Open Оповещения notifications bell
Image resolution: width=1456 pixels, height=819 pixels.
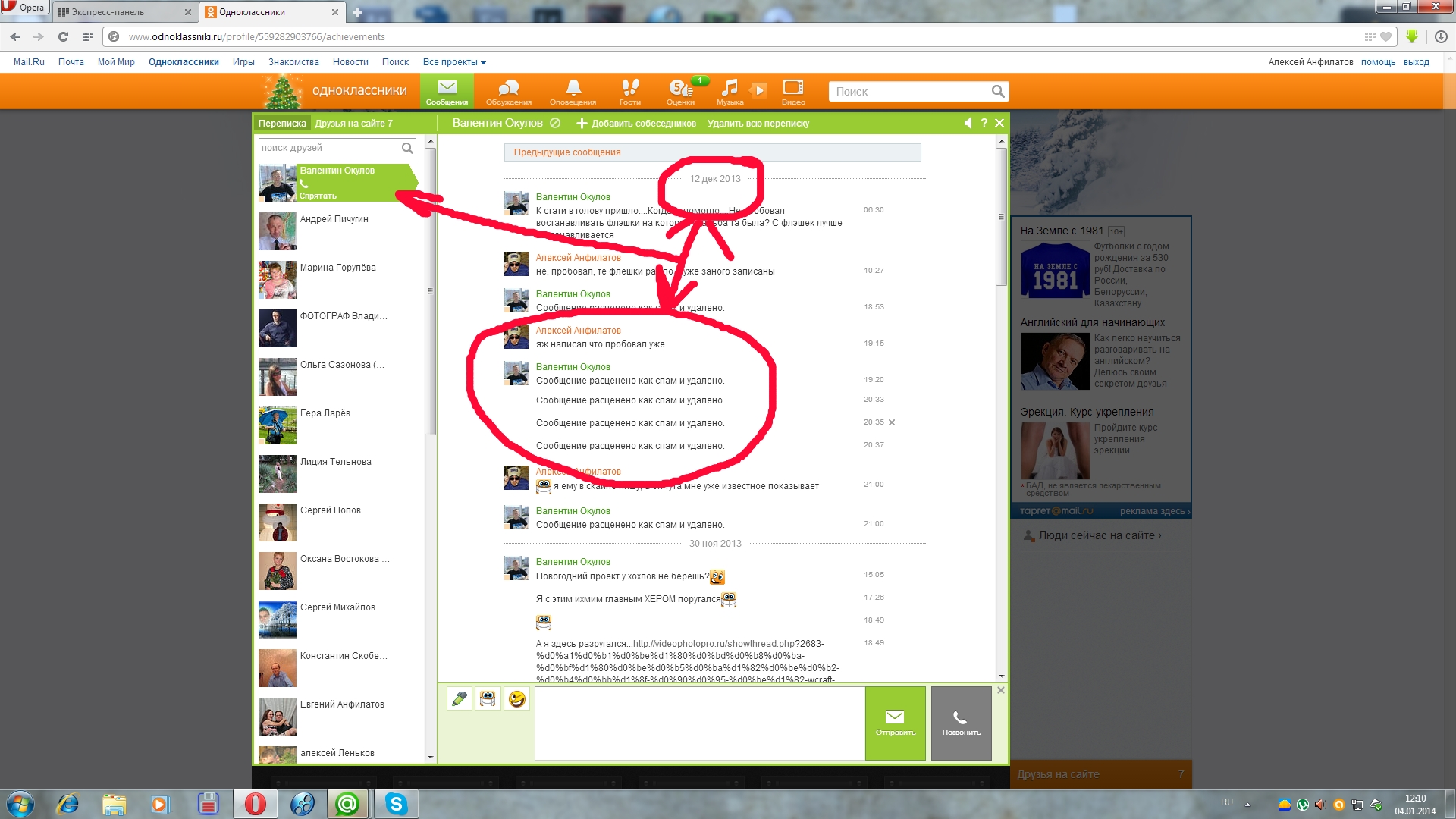573,91
